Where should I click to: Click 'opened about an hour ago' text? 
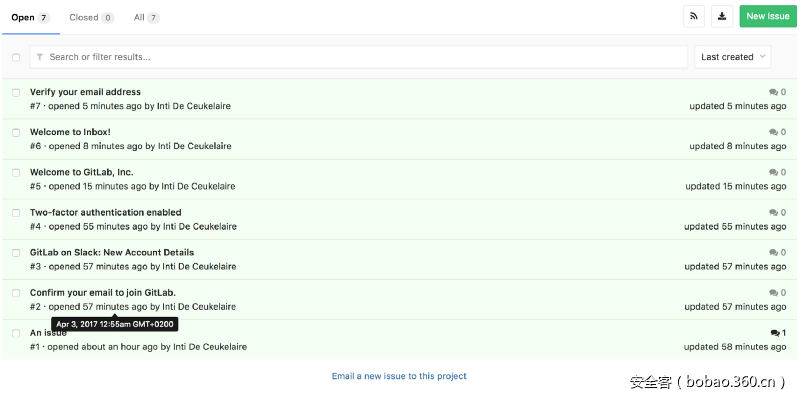pos(103,347)
